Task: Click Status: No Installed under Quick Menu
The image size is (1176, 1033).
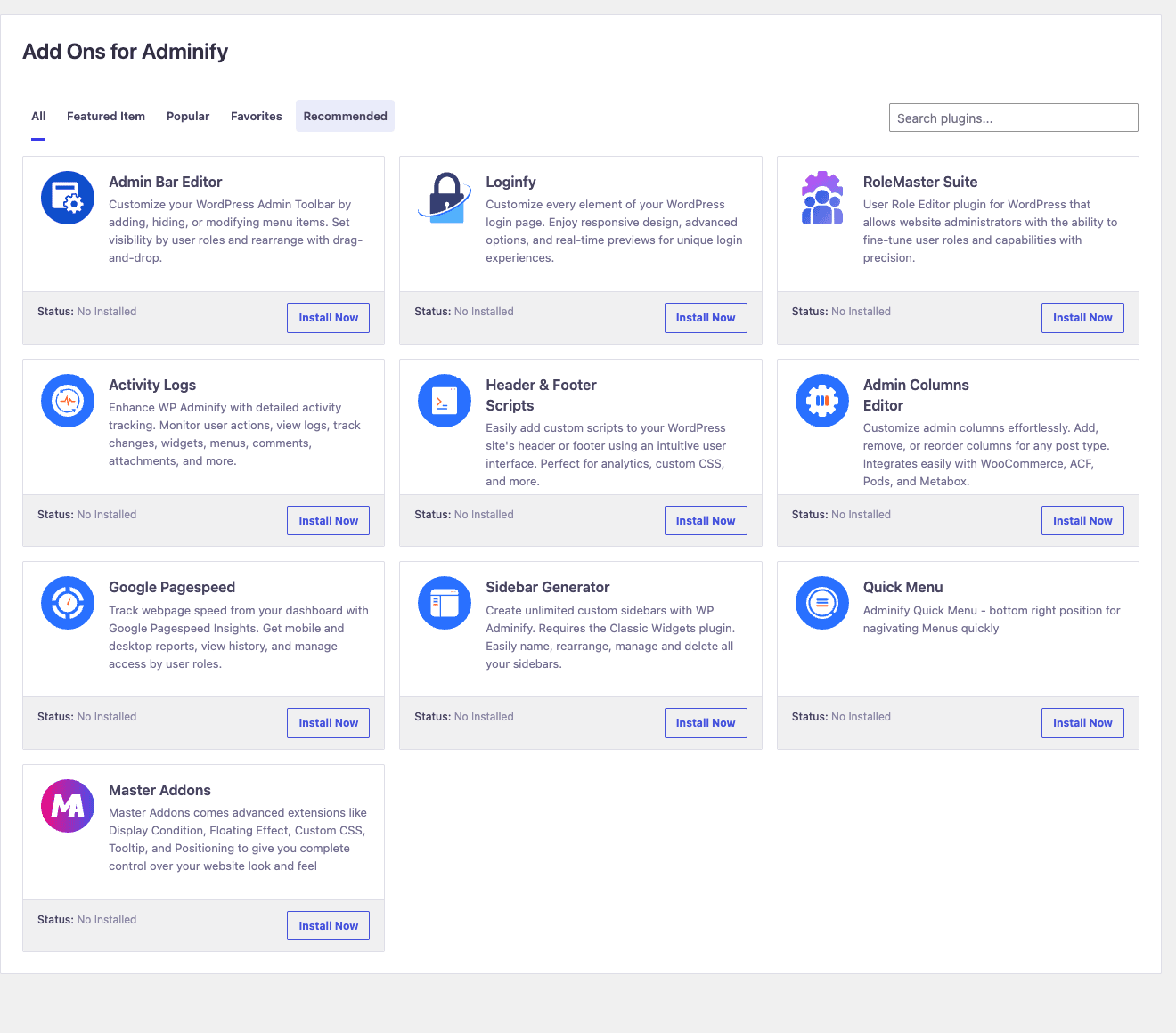Action: tap(841, 717)
